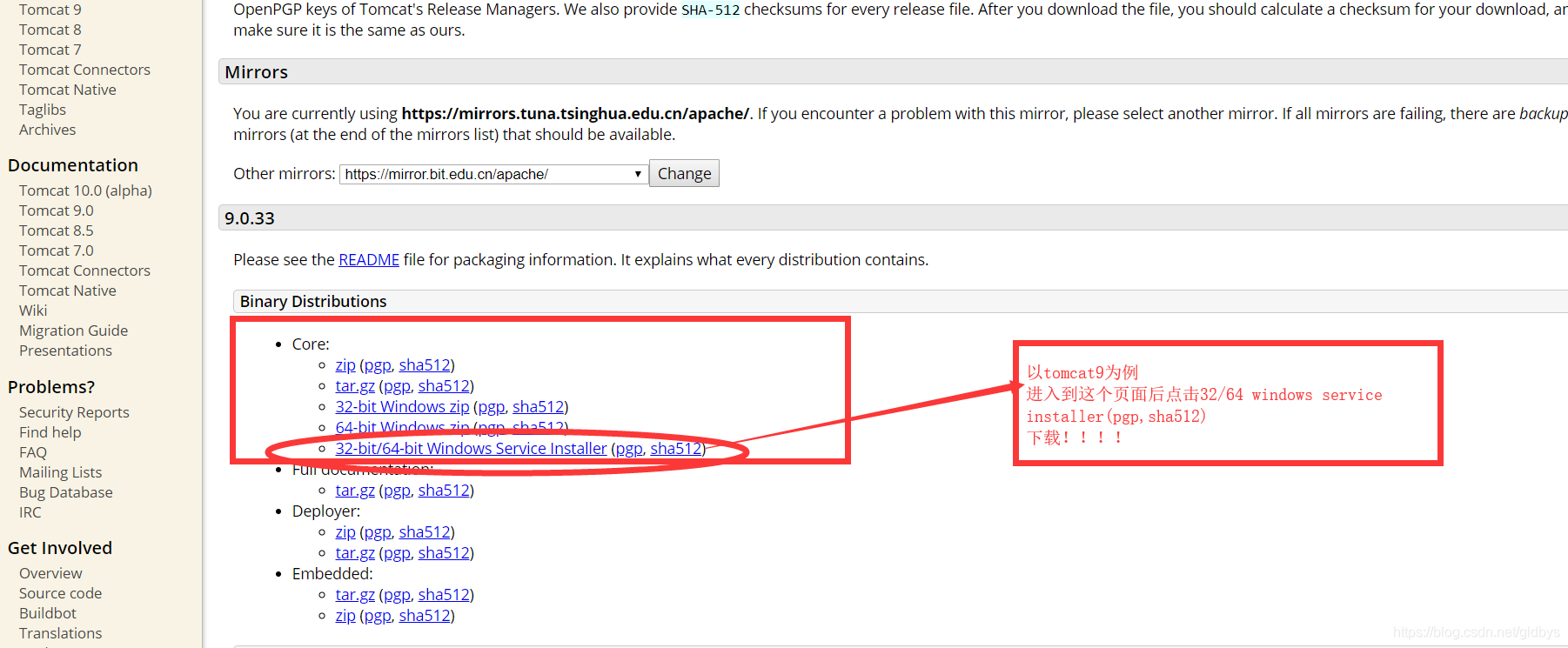
Task: Open the Find help page
Action: pyautogui.click(x=50, y=432)
